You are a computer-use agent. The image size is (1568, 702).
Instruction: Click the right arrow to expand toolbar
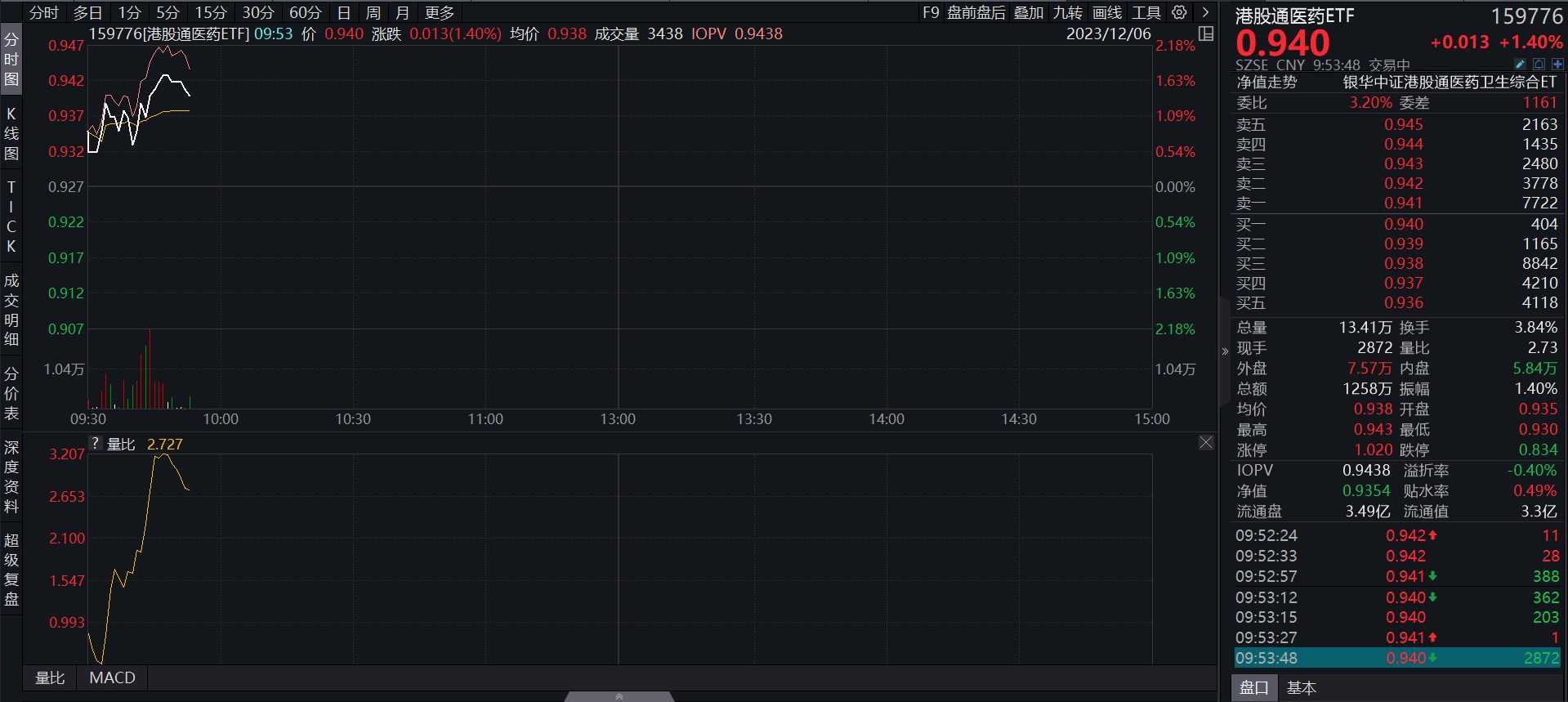point(1205,12)
